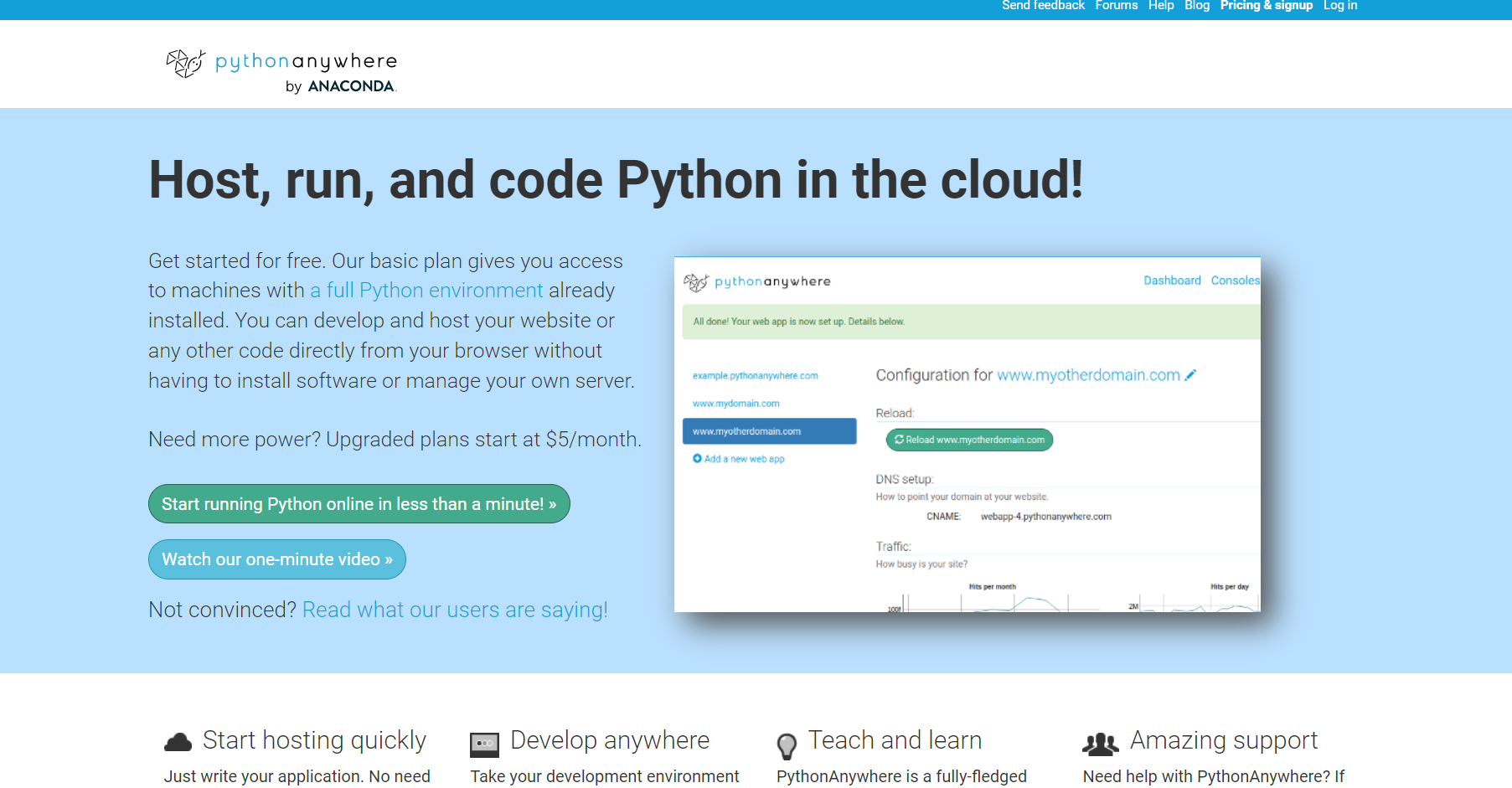Viewport: 1512px width, 788px height.
Task: Open the full Python environment link
Action: [426, 291]
